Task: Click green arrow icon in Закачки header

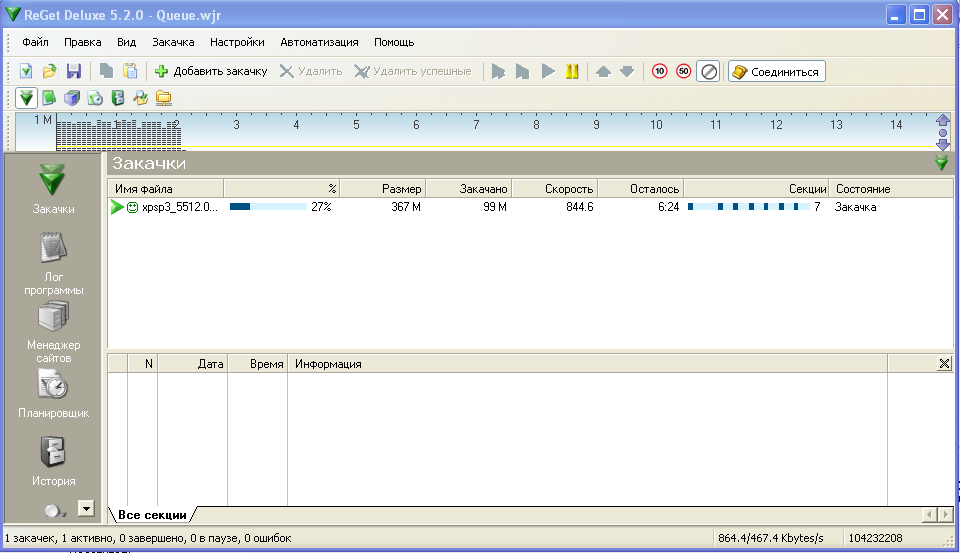Action: tap(942, 163)
